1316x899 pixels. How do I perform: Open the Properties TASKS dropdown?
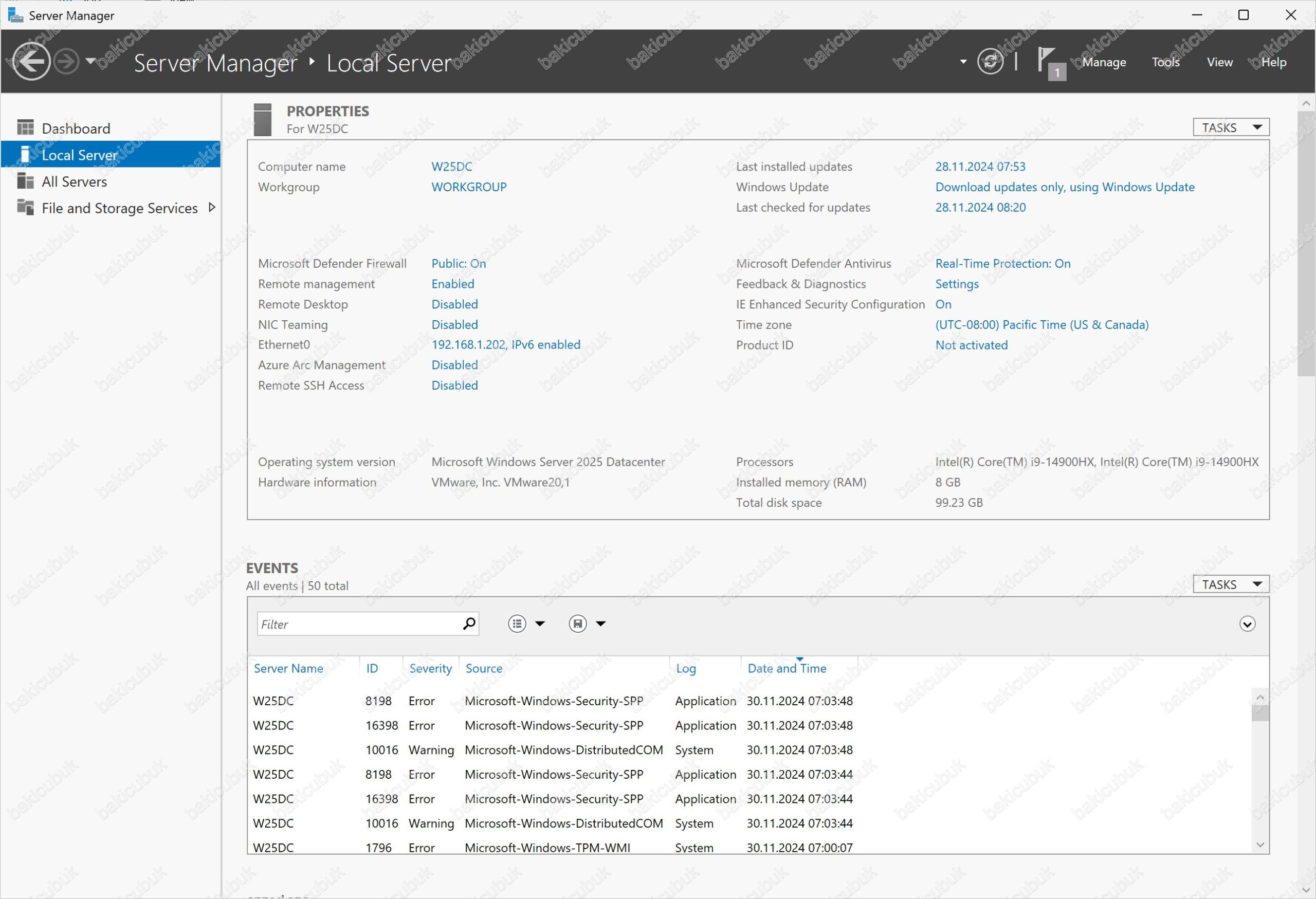point(1231,127)
